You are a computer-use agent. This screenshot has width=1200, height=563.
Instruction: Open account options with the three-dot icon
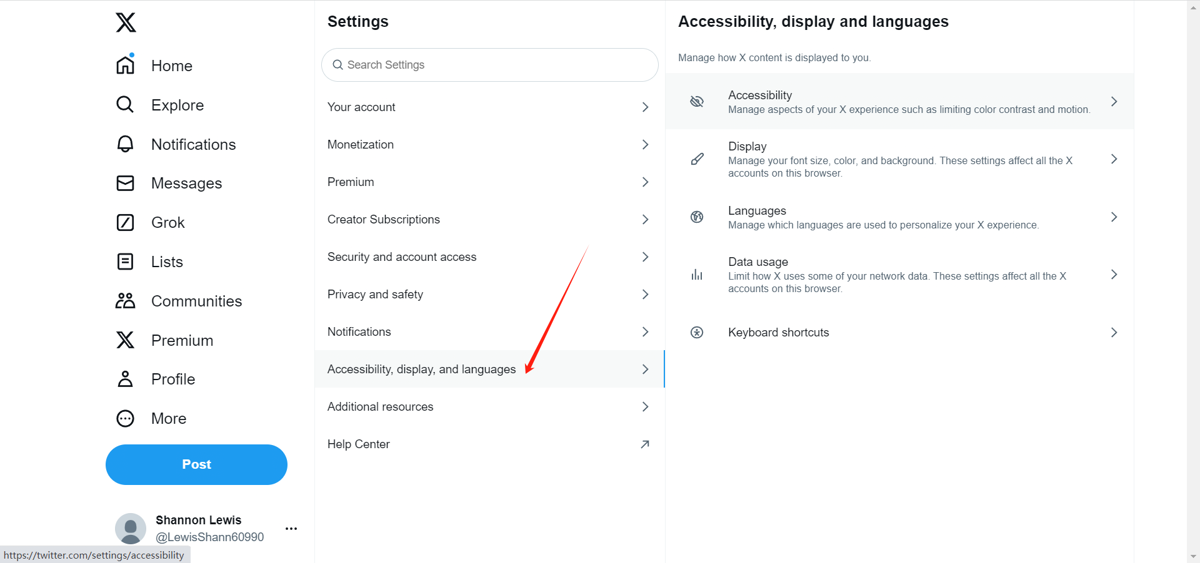[x=291, y=528]
